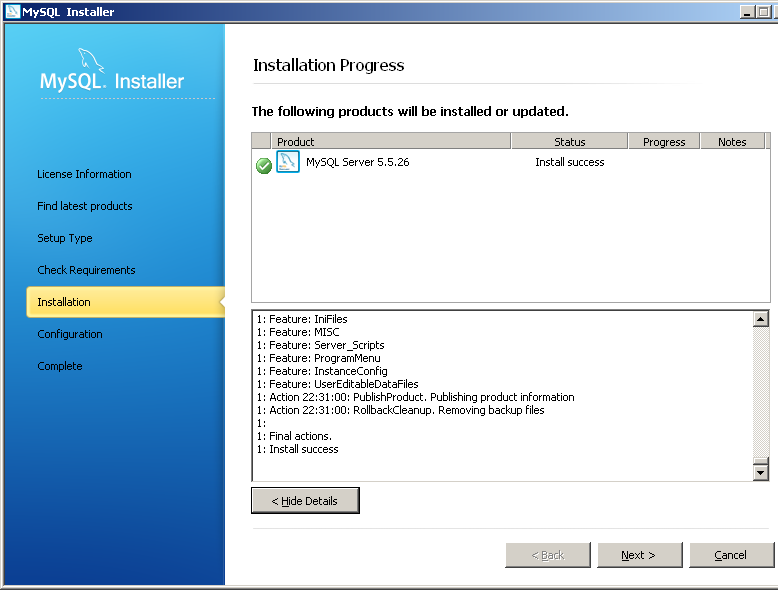Select the Check Requirements step
The height and width of the screenshot is (590, 778).
86,270
